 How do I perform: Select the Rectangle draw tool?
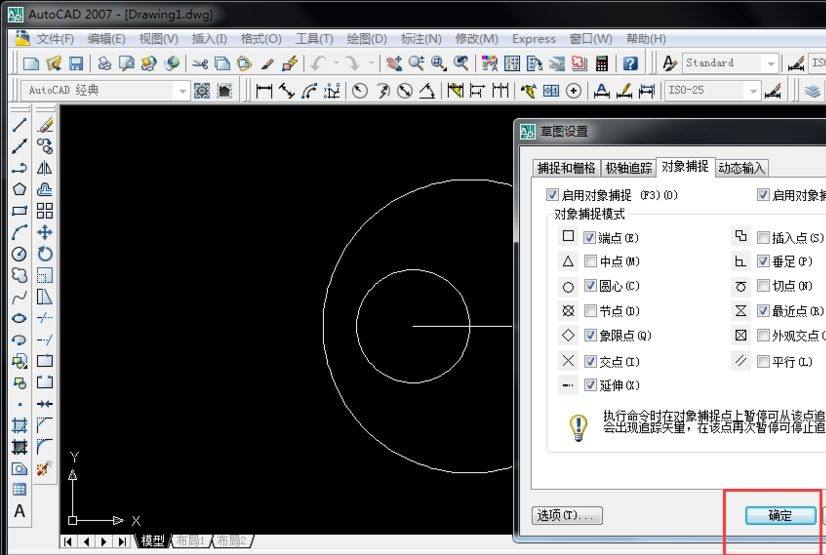pyautogui.click(x=19, y=211)
